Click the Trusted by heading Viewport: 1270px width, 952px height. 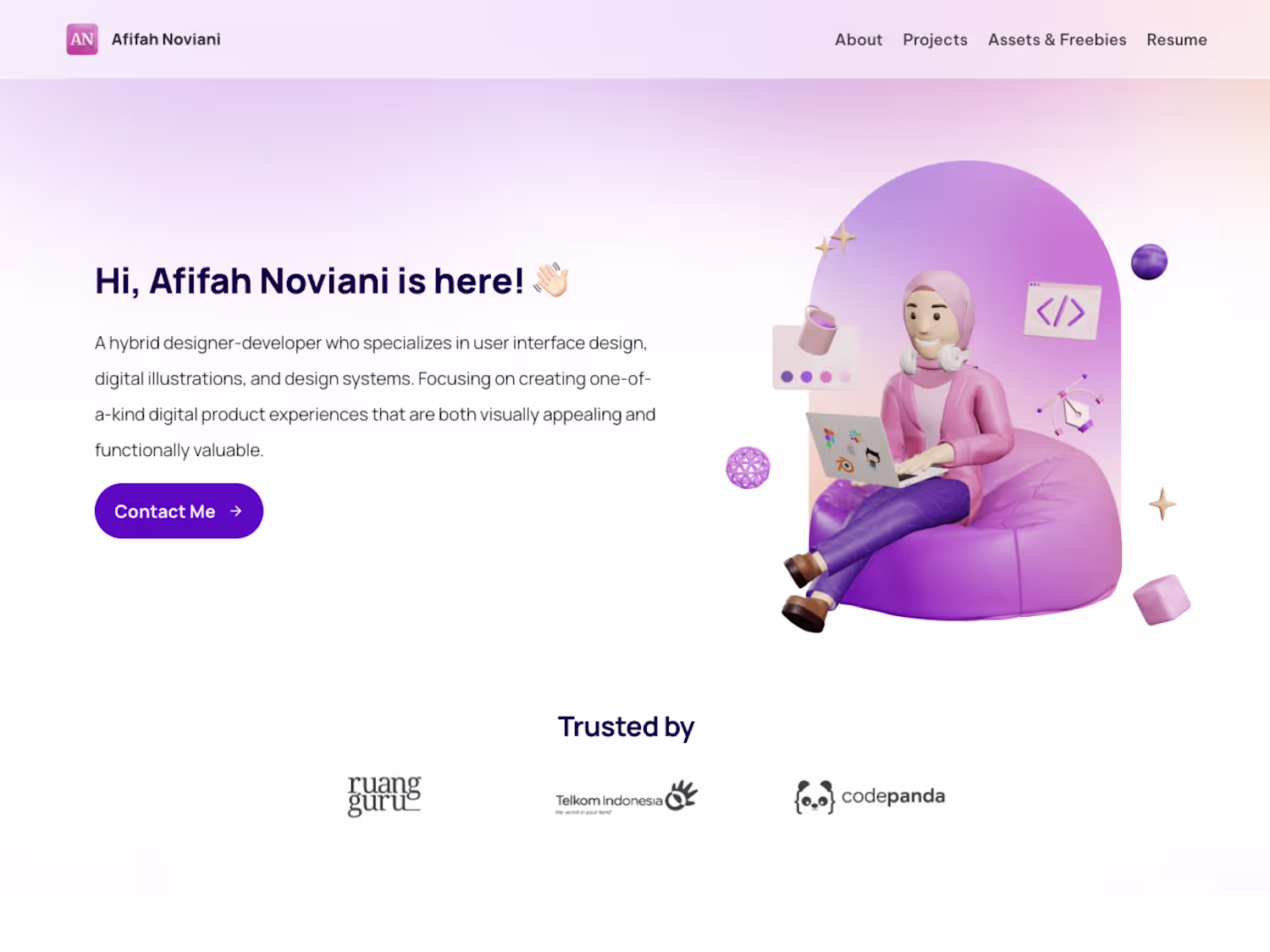(x=626, y=727)
